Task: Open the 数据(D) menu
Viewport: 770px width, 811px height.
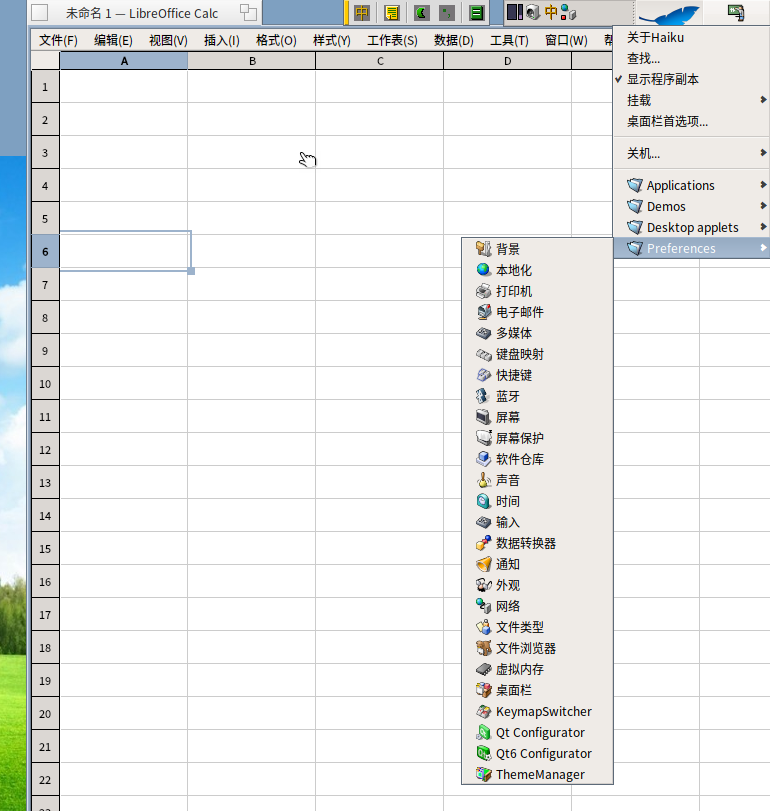Action: [454, 40]
